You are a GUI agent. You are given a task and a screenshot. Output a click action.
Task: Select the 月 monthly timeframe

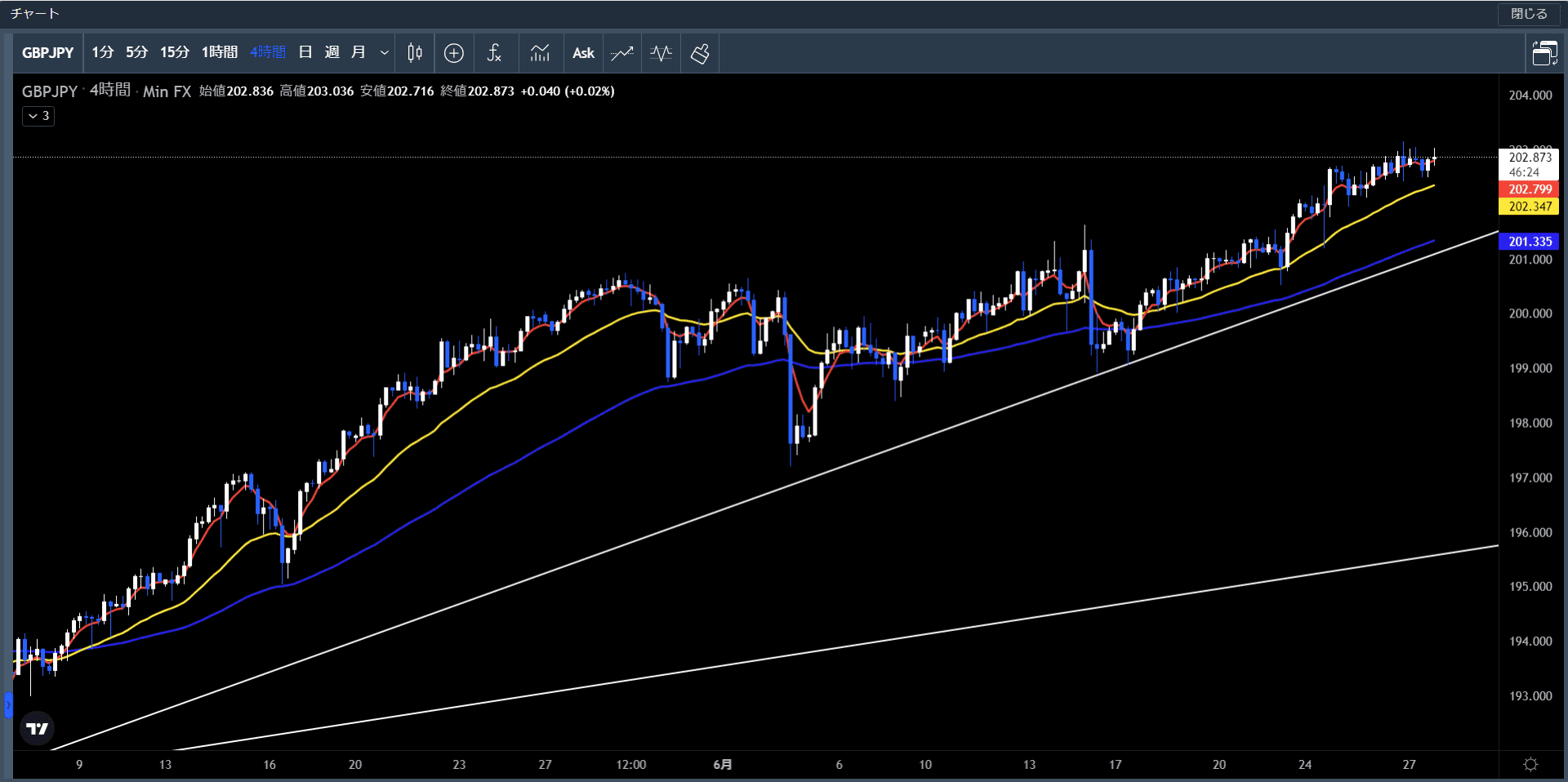click(x=358, y=52)
